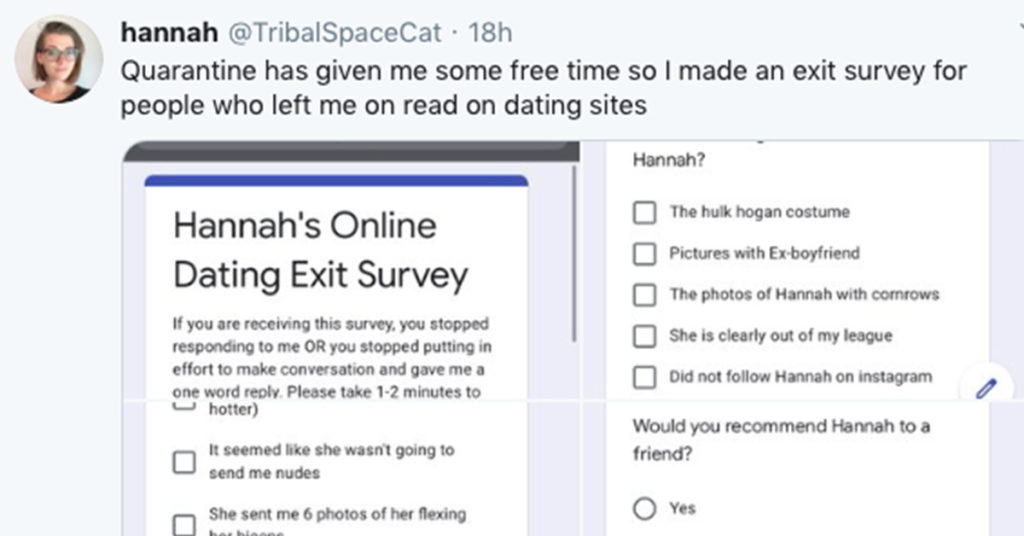Screen dimensions: 1024x536
Task: Click the blue pencil edit icon
Action: (x=986, y=388)
